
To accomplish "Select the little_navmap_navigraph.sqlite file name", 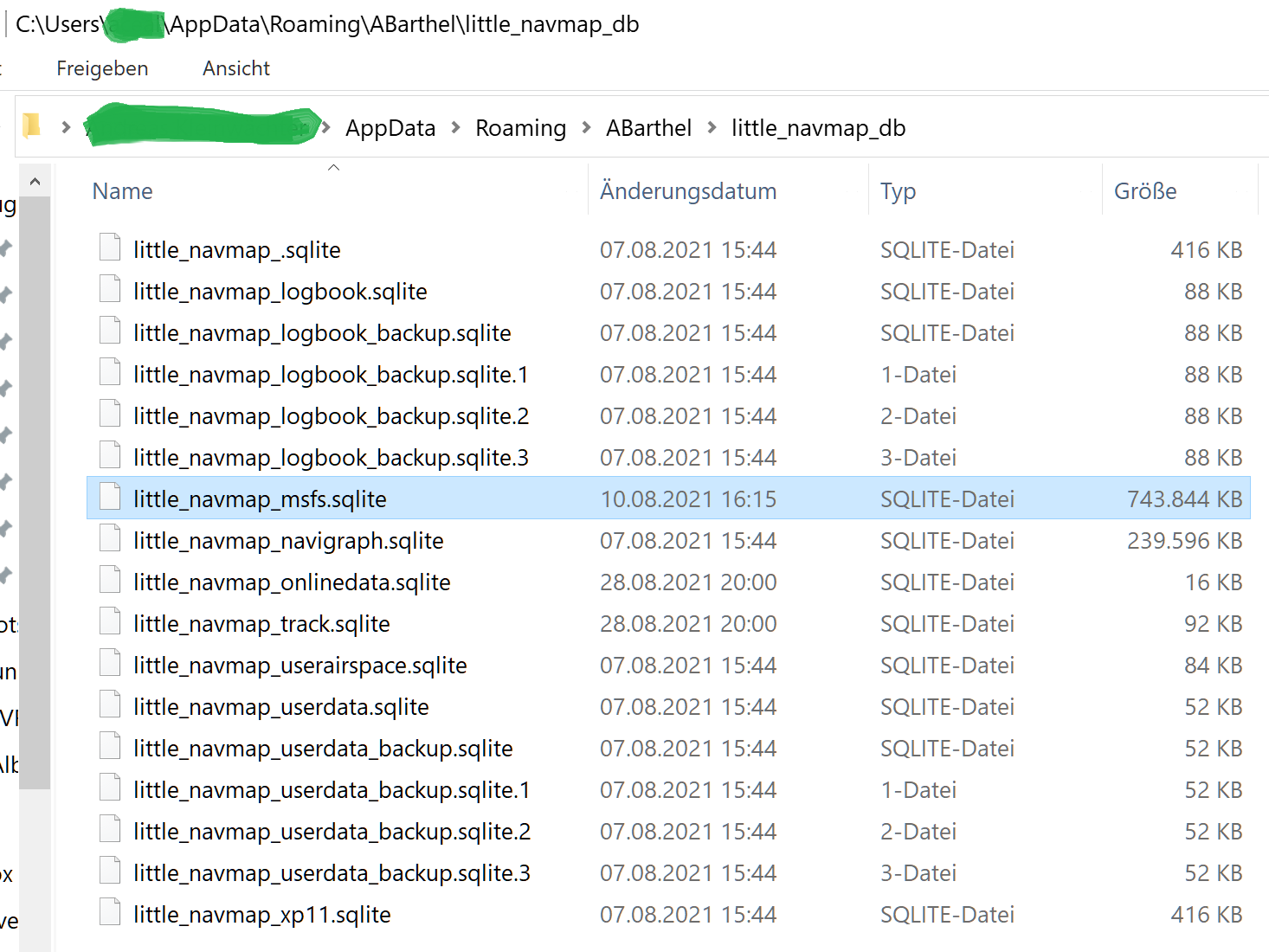I will click(x=288, y=541).
